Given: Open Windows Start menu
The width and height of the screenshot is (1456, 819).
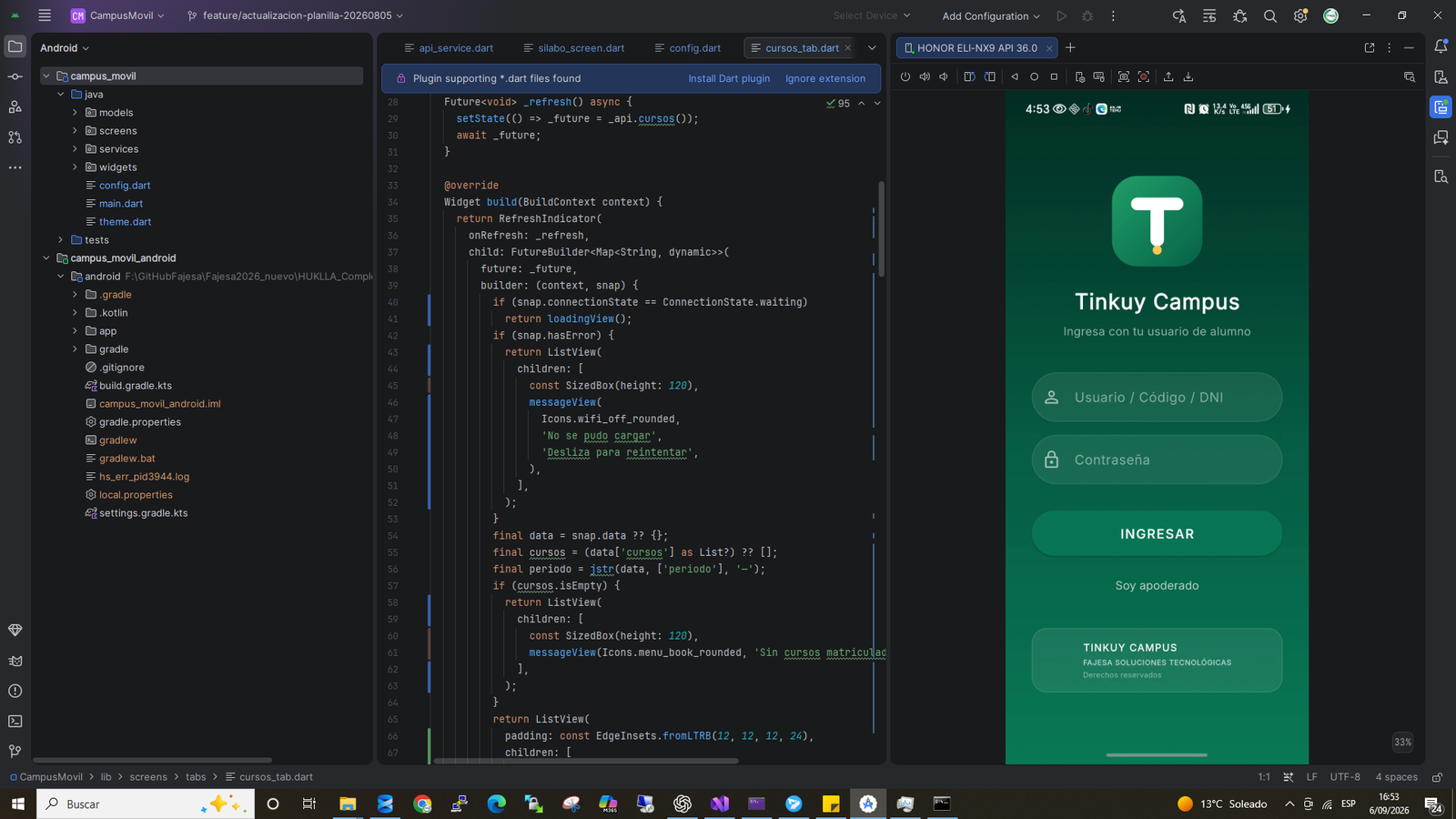Looking at the screenshot, I should click(17, 804).
